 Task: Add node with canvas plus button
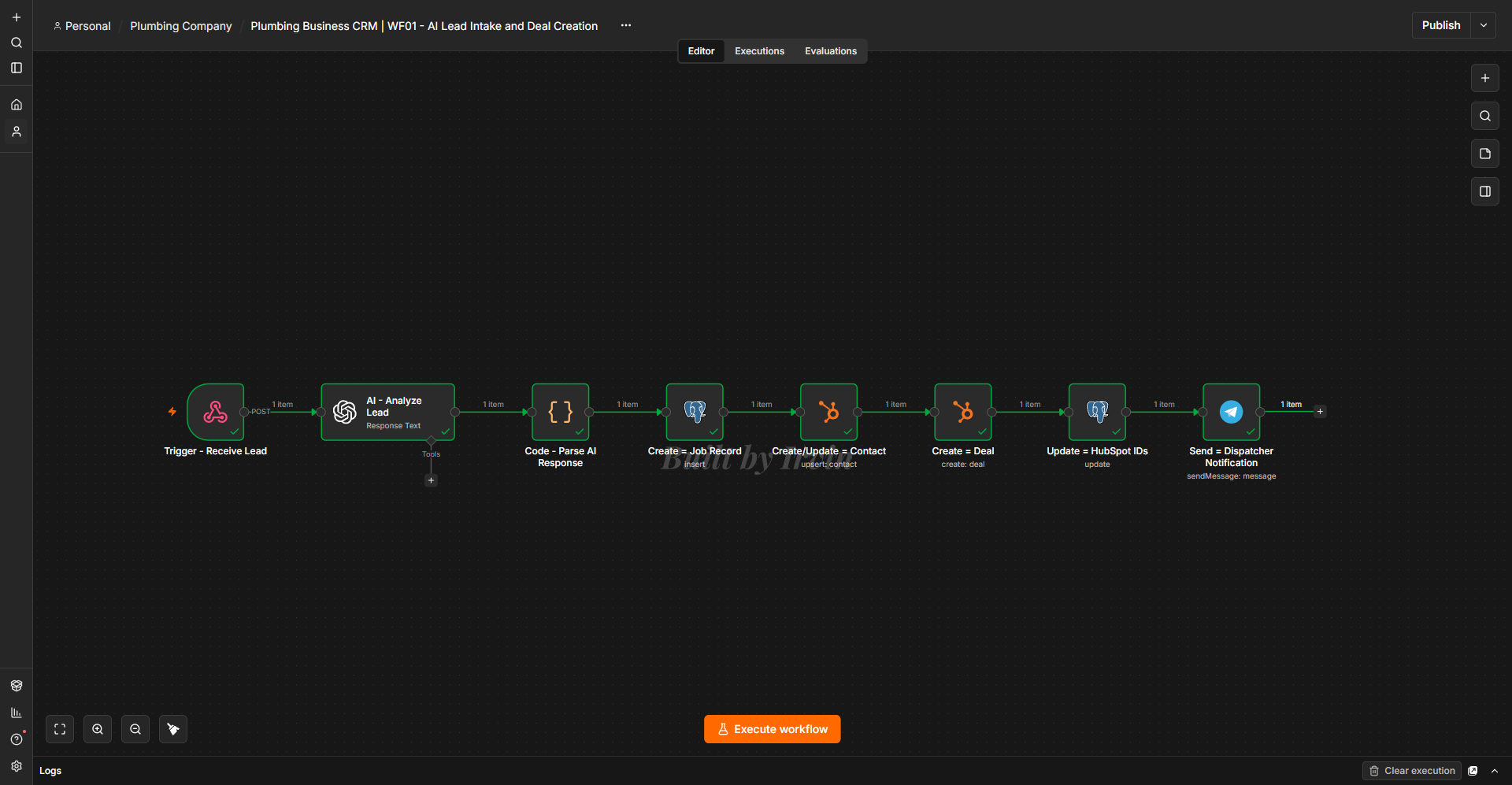pos(1484,78)
